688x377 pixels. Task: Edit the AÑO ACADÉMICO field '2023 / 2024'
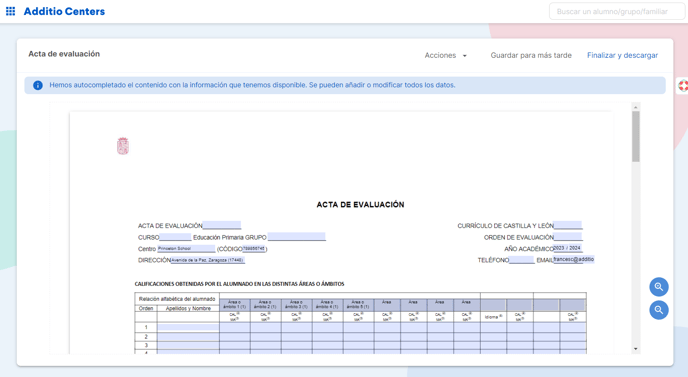click(568, 248)
